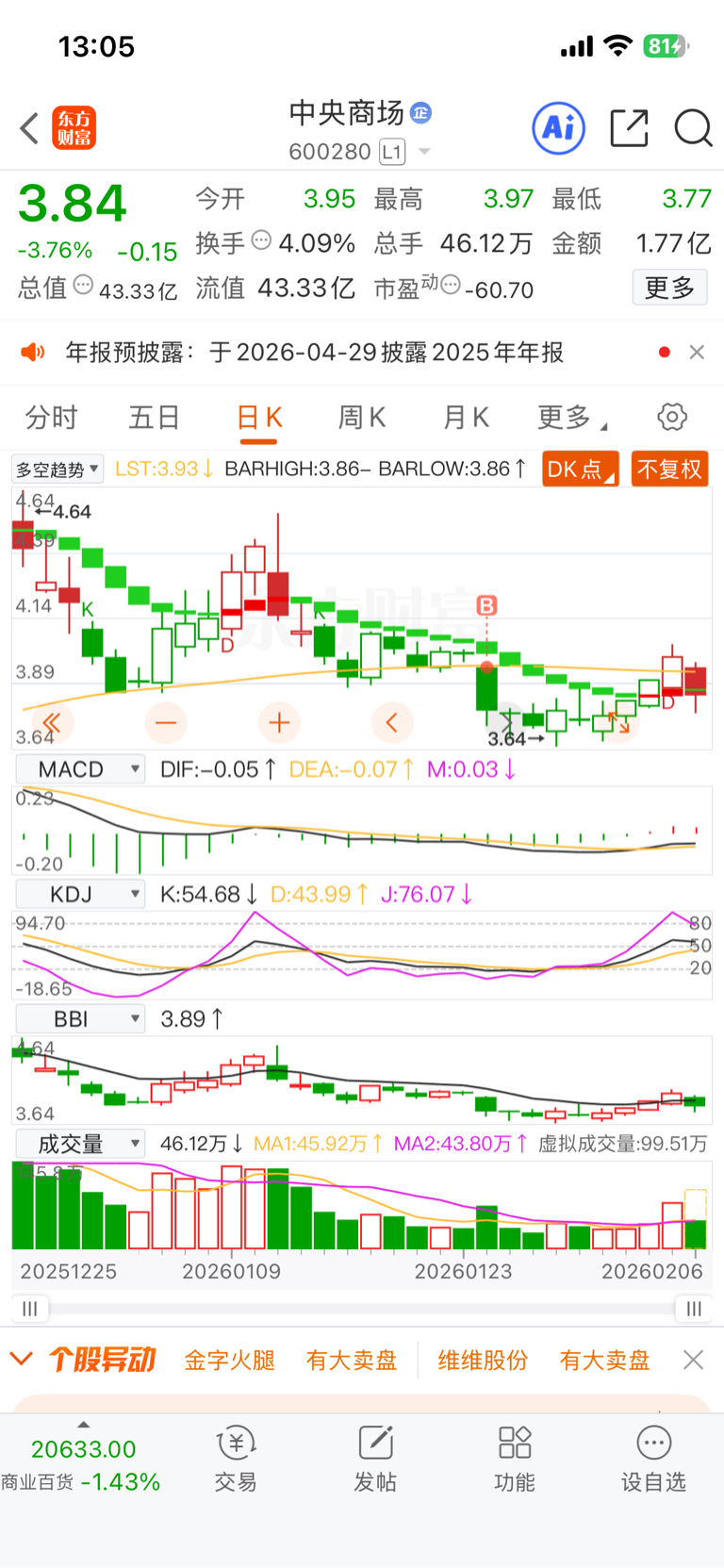724x1568 pixels.
Task: Open the 年报预披露 notice text
Action: tap(314, 353)
